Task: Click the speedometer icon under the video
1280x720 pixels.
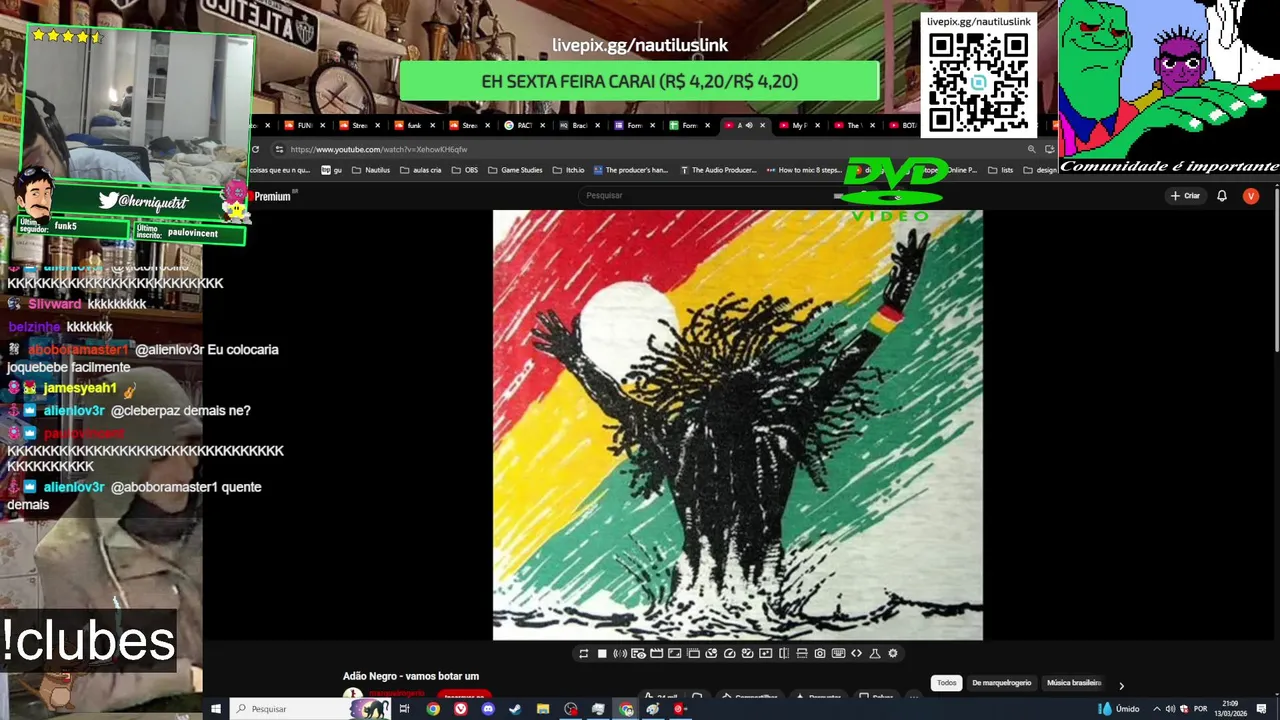Action: tap(729, 653)
